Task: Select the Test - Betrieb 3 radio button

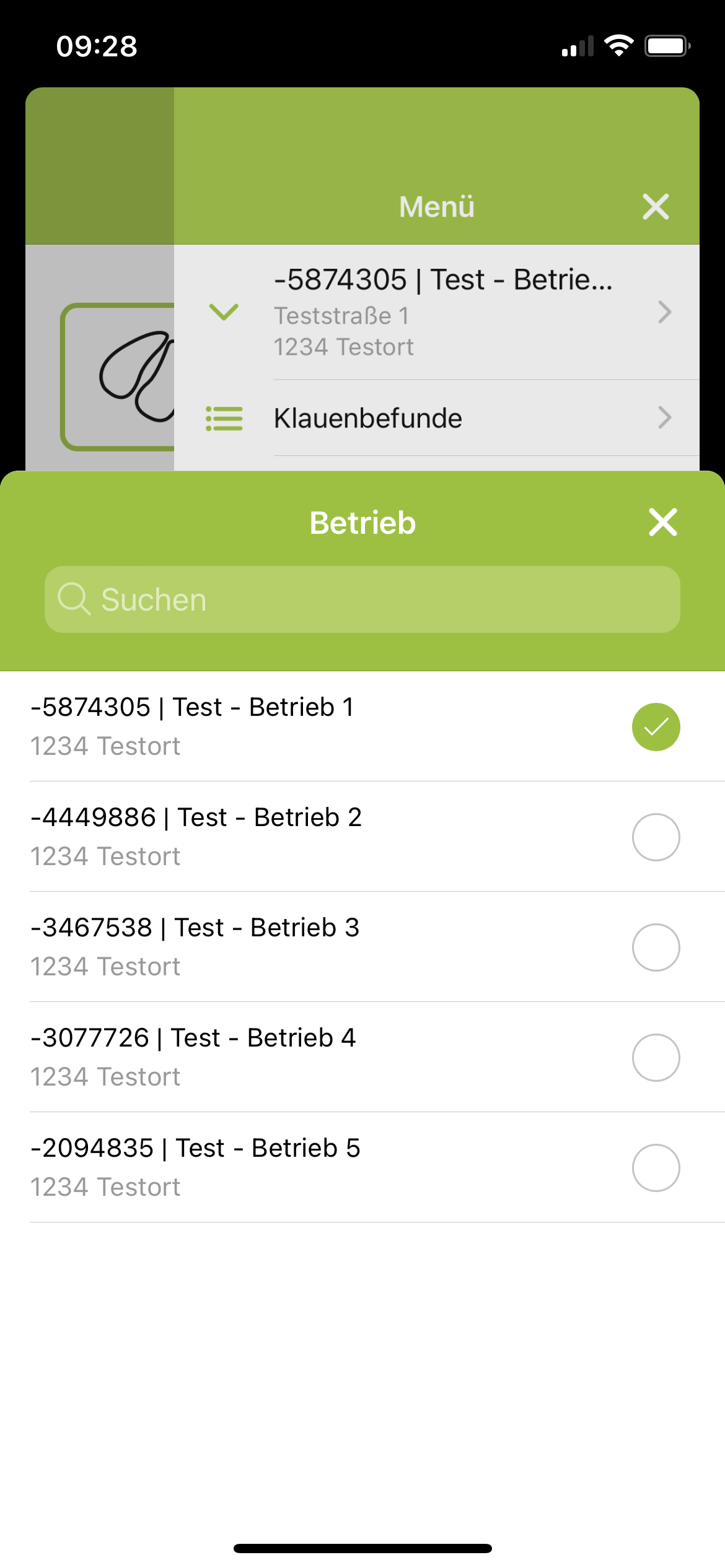Action: (656, 947)
